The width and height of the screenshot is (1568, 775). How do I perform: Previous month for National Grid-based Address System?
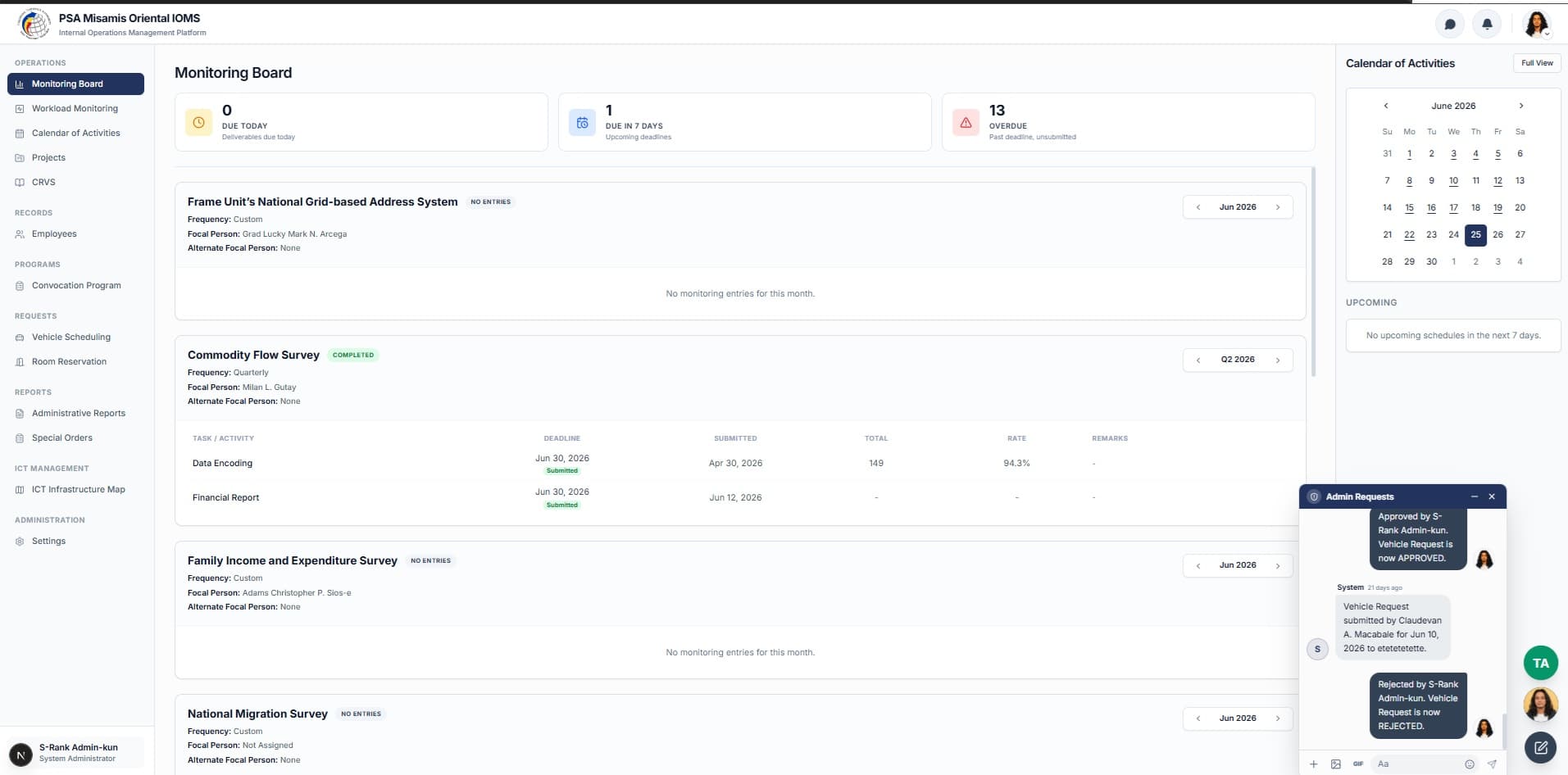1198,207
